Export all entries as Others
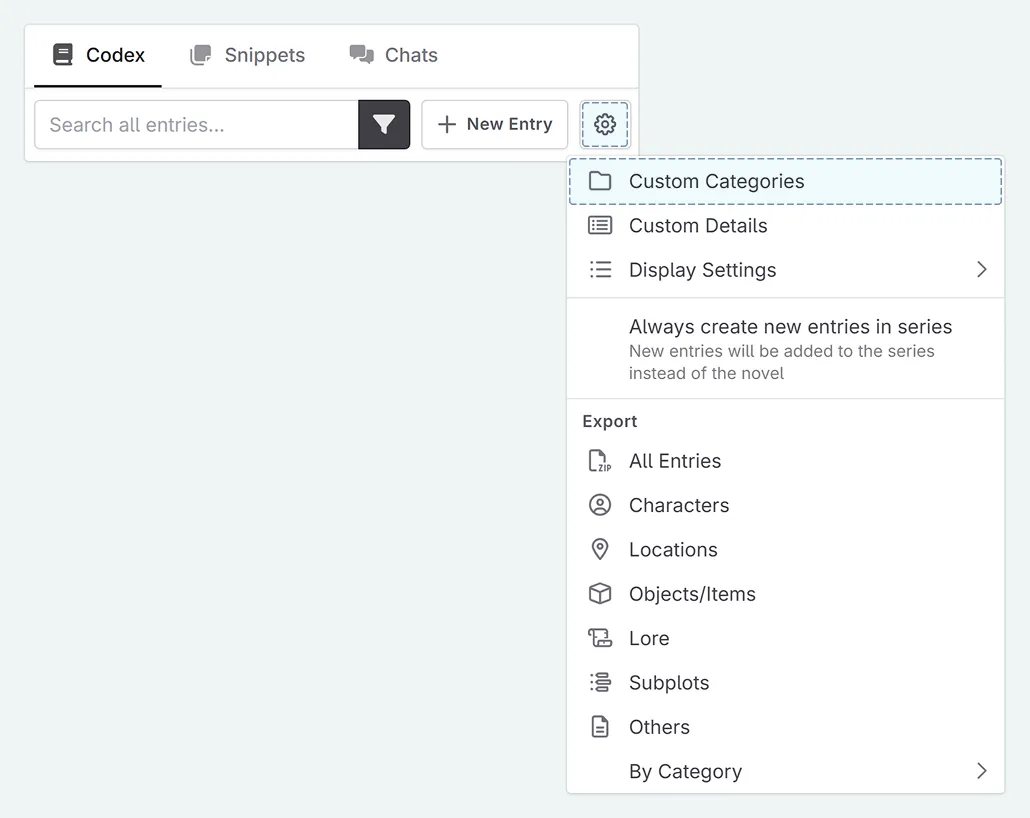The image size is (1030, 818). [x=658, y=727]
